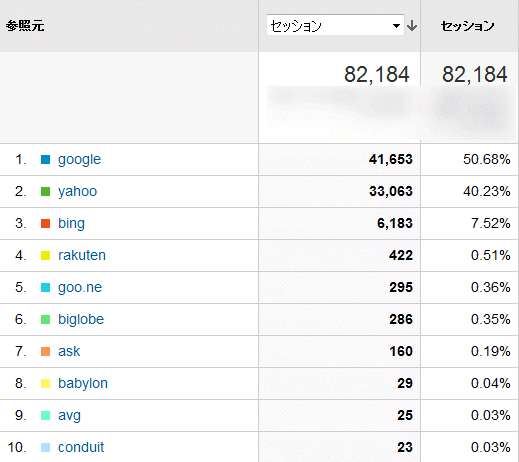This screenshot has width=519, height=462.
Task: Click the right-hand セッション column header
Action: tap(467, 26)
